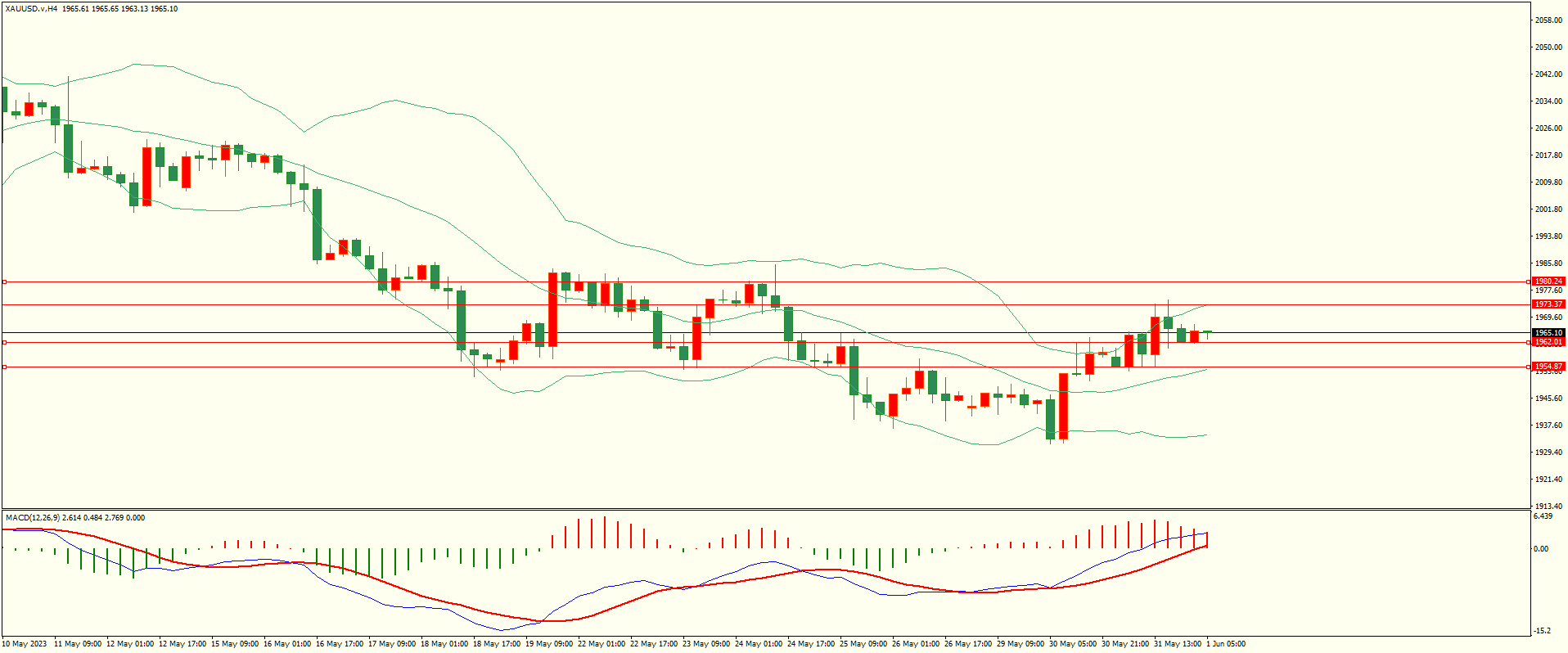Click the 22 May 17:00 time label
The width and height of the screenshot is (1568, 653).
click(653, 644)
